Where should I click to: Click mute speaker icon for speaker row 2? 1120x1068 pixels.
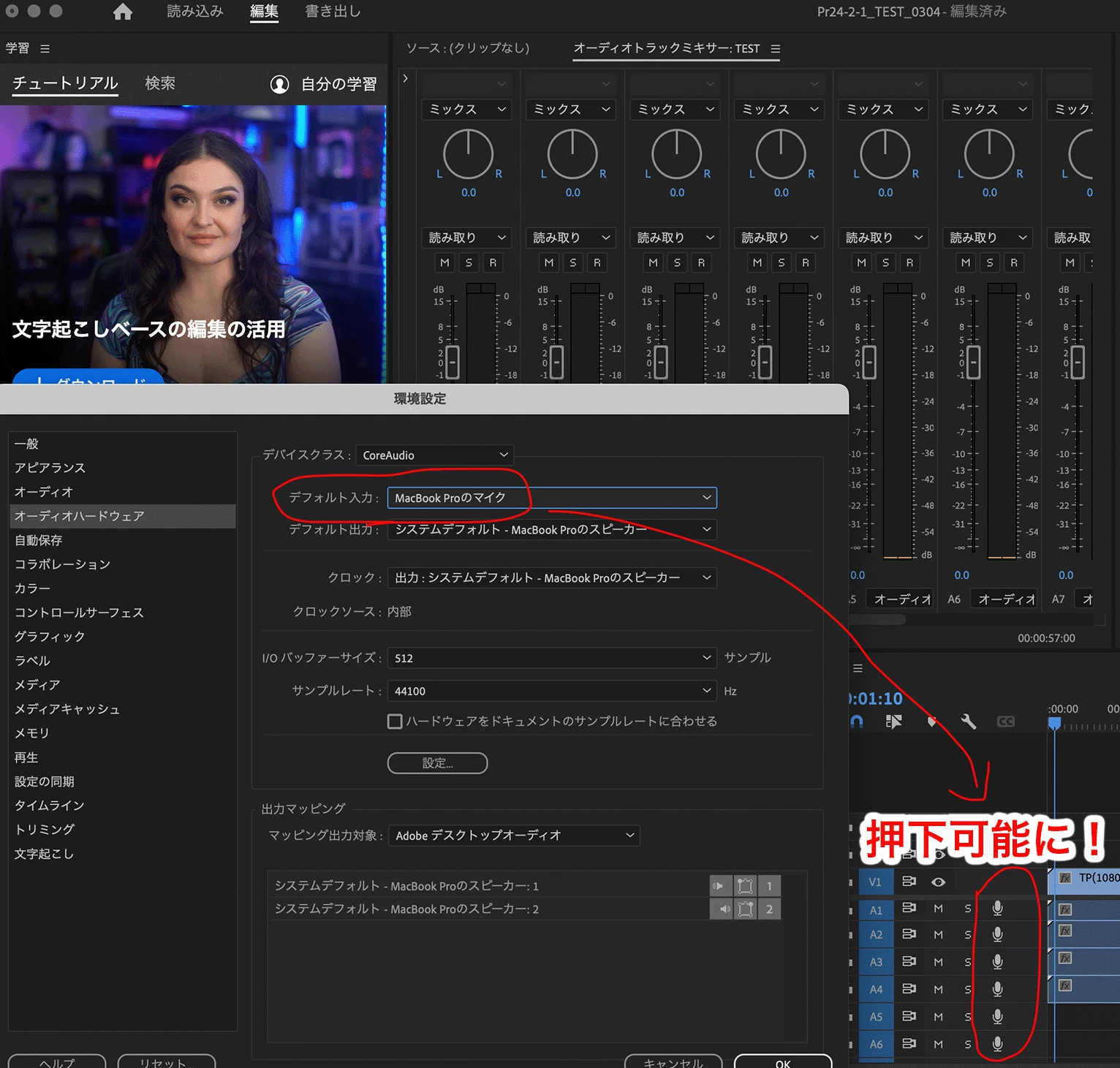coord(720,909)
